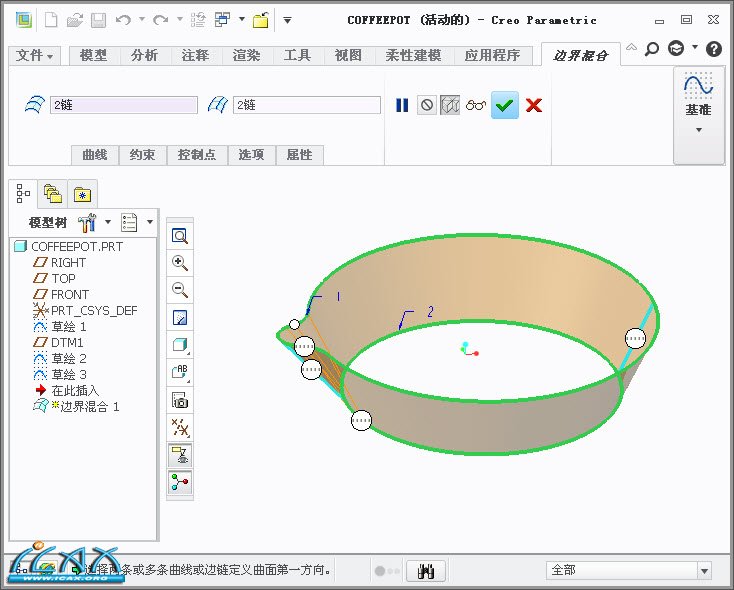
Task: Open the 约束 constraints panel
Action: [143, 155]
